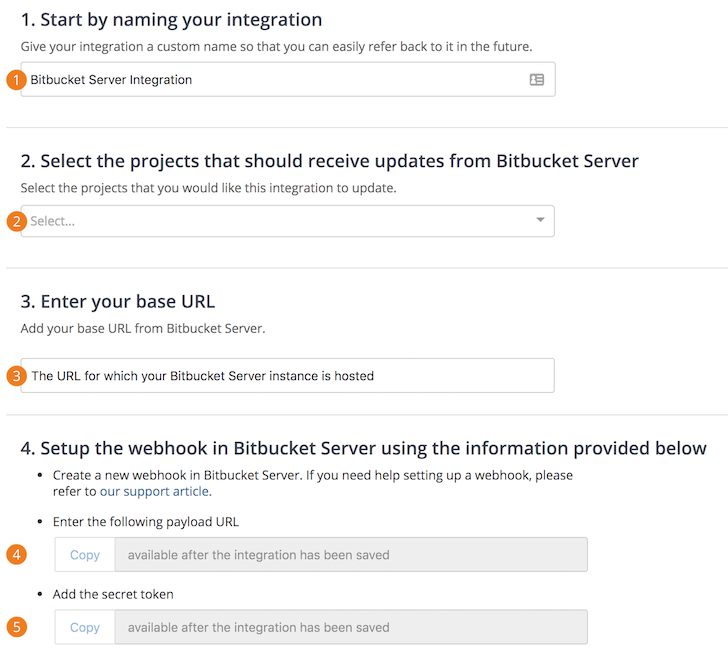Screen dimensions: 728x652
Task: Click the card icon in the name field
Action: 537,80
